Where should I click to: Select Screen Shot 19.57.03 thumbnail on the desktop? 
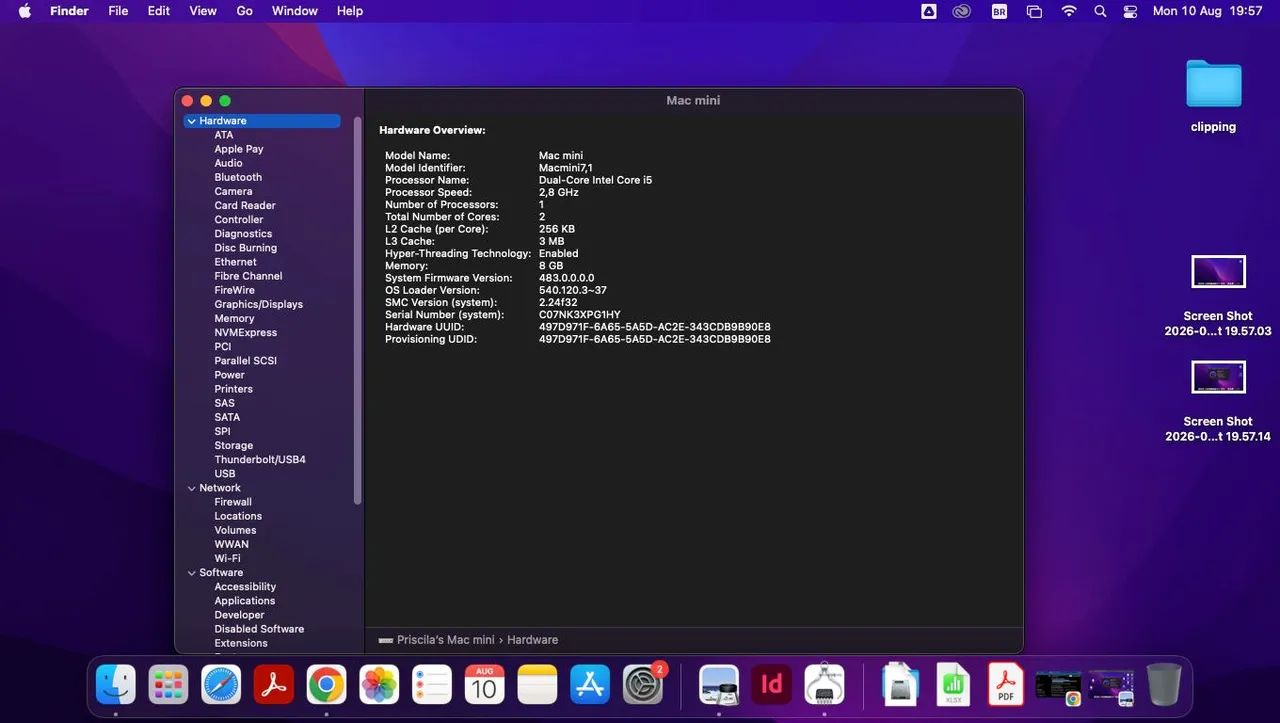[1218, 272]
